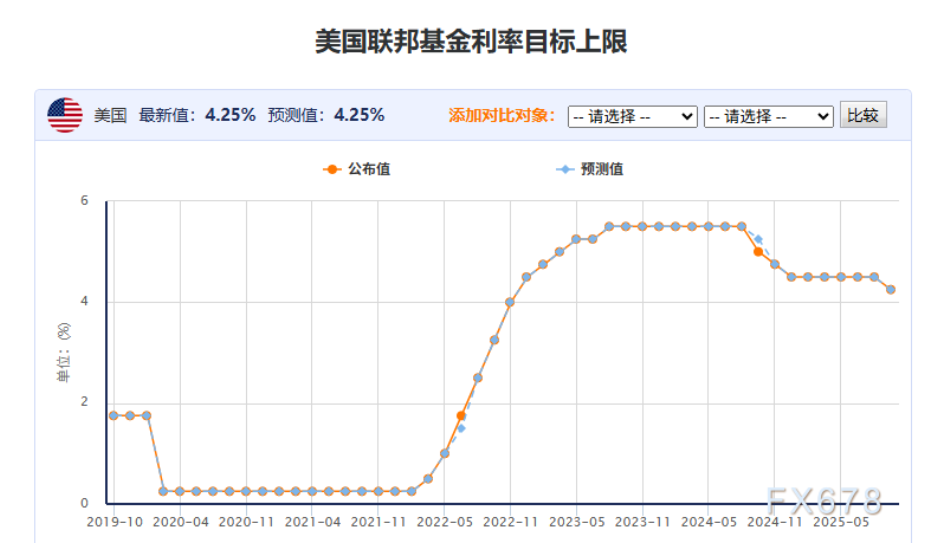Click the blue 预测值 legend diamond marker

565,169
